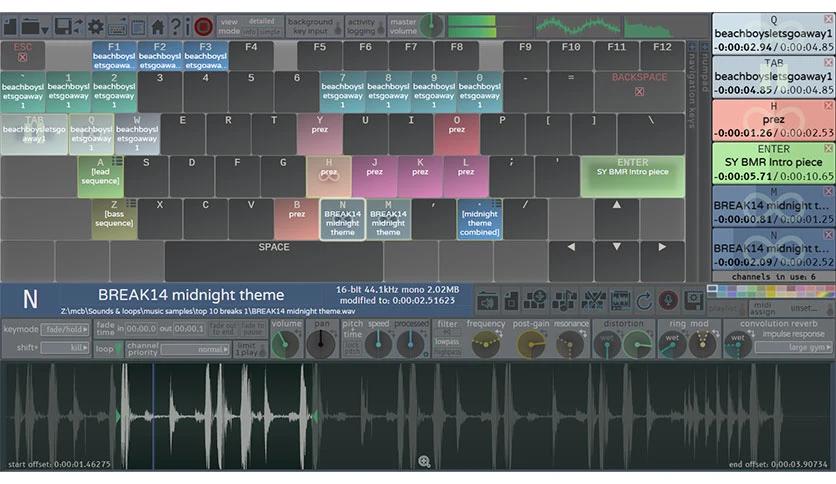This screenshot has width=836, height=484.
Task: Click the home icon in the toolbar
Action: coord(158,27)
